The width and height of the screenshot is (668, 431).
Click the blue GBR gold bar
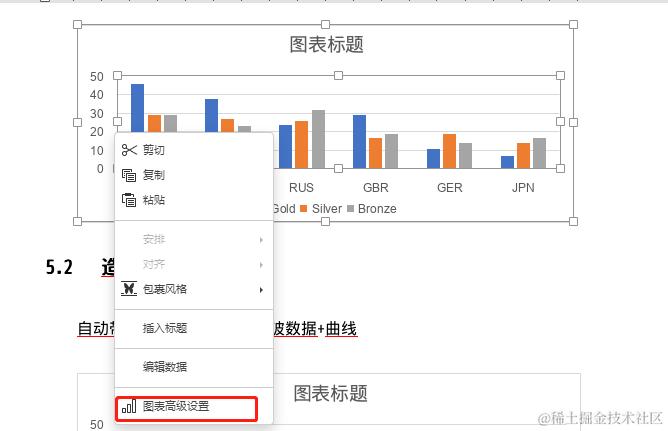point(360,142)
